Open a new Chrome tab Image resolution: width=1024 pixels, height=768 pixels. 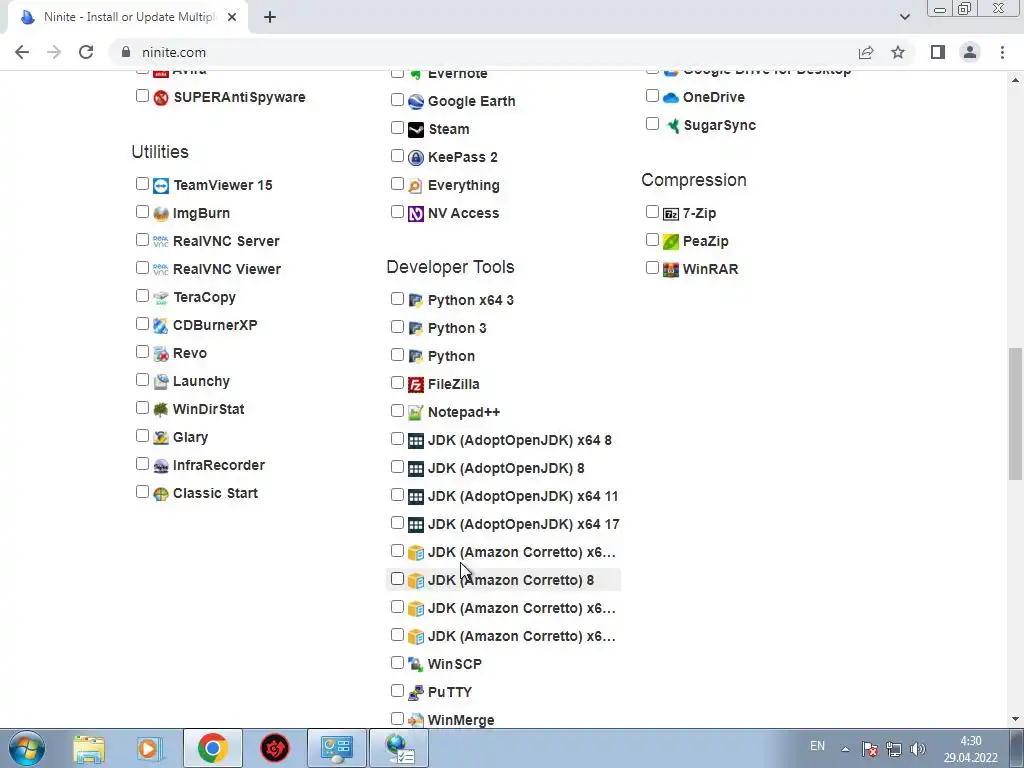(270, 18)
